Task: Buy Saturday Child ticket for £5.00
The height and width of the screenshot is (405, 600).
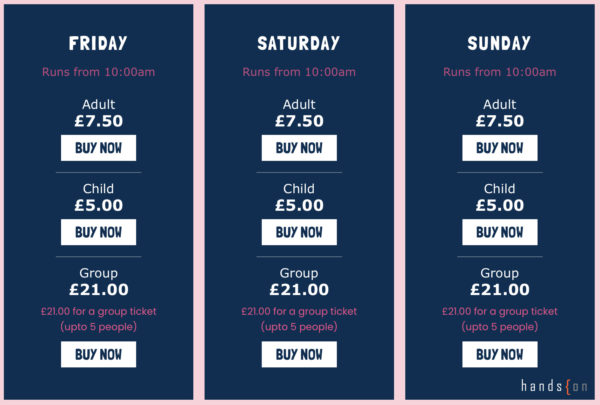Action: click(299, 232)
